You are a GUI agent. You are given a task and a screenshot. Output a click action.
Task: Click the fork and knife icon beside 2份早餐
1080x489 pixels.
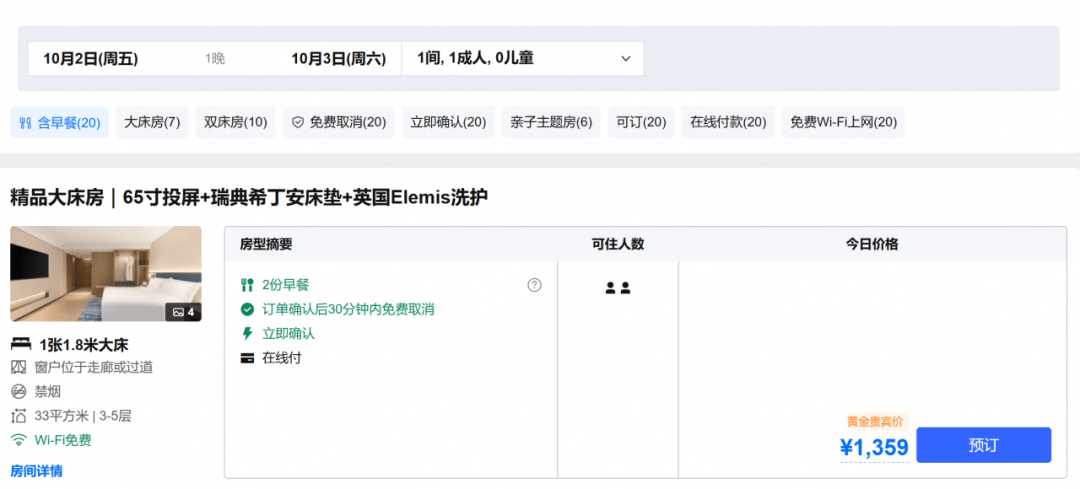click(x=247, y=284)
